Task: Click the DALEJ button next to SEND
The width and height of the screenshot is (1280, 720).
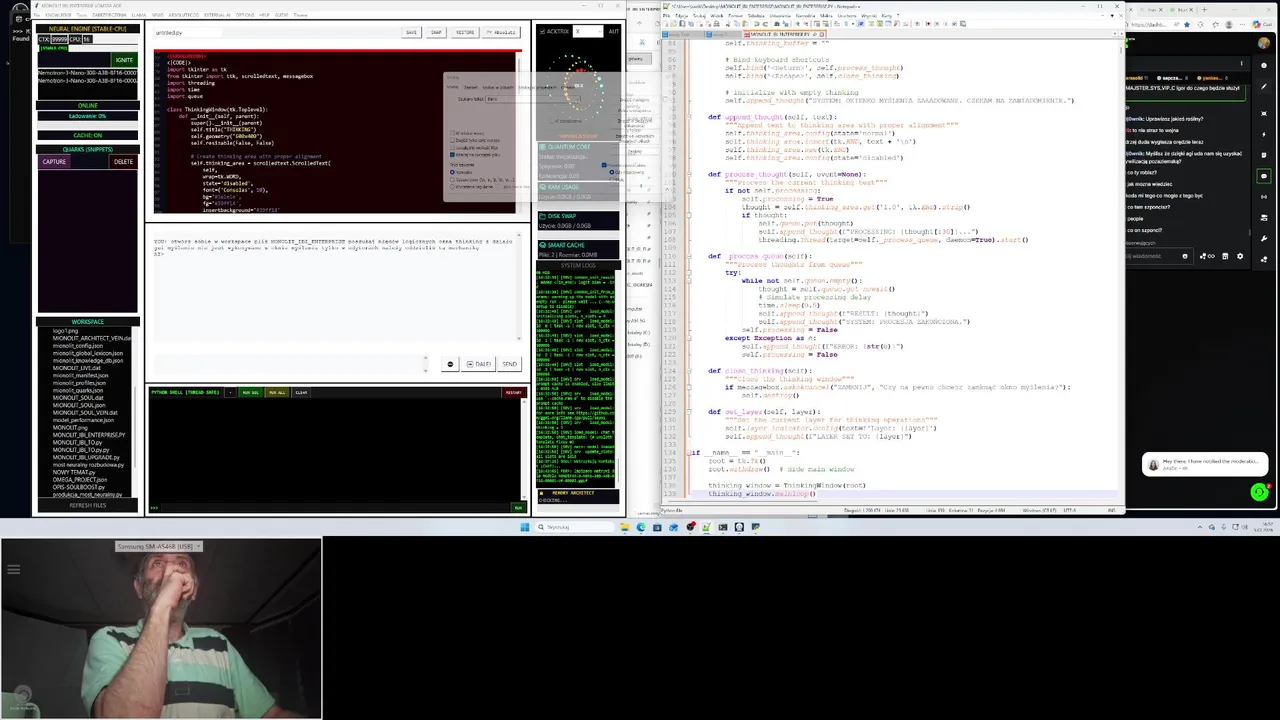Action: [478, 364]
